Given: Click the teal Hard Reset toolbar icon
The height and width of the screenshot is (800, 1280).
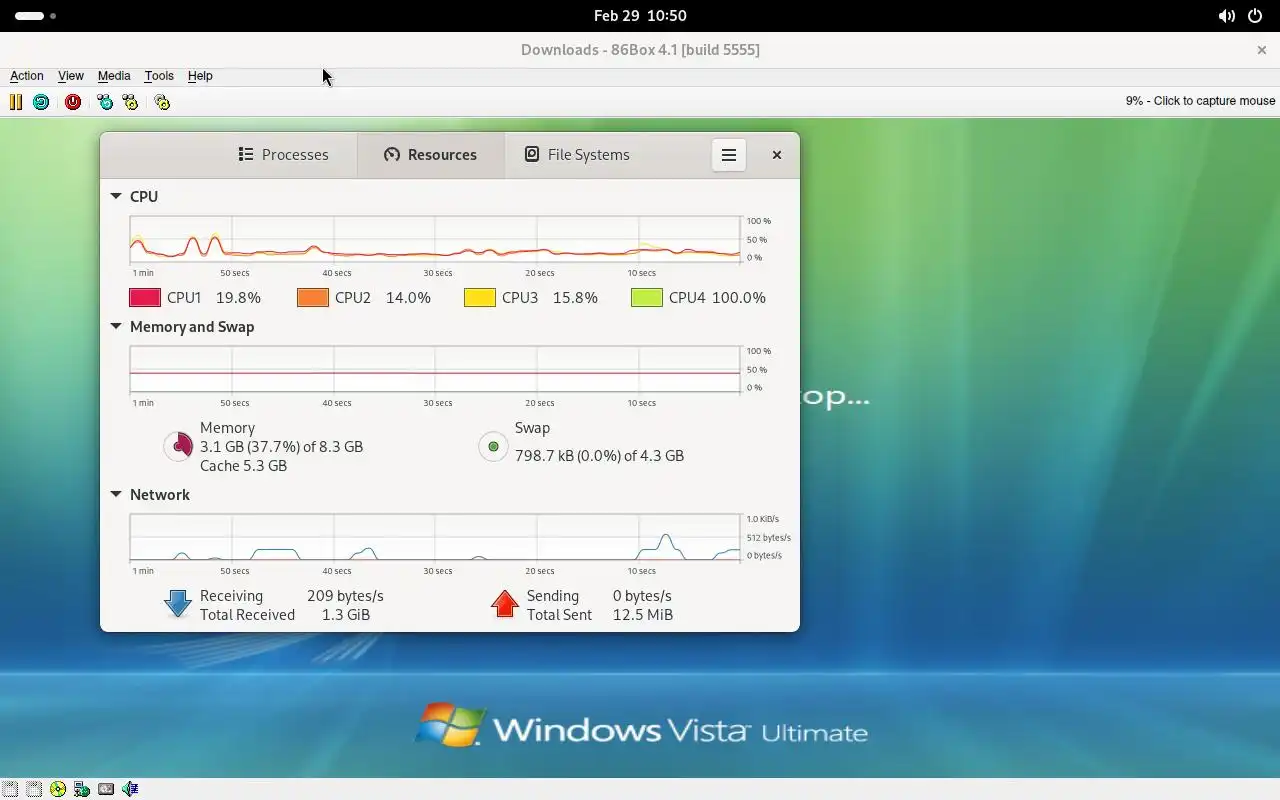Looking at the screenshot, I should click(41, 102).
